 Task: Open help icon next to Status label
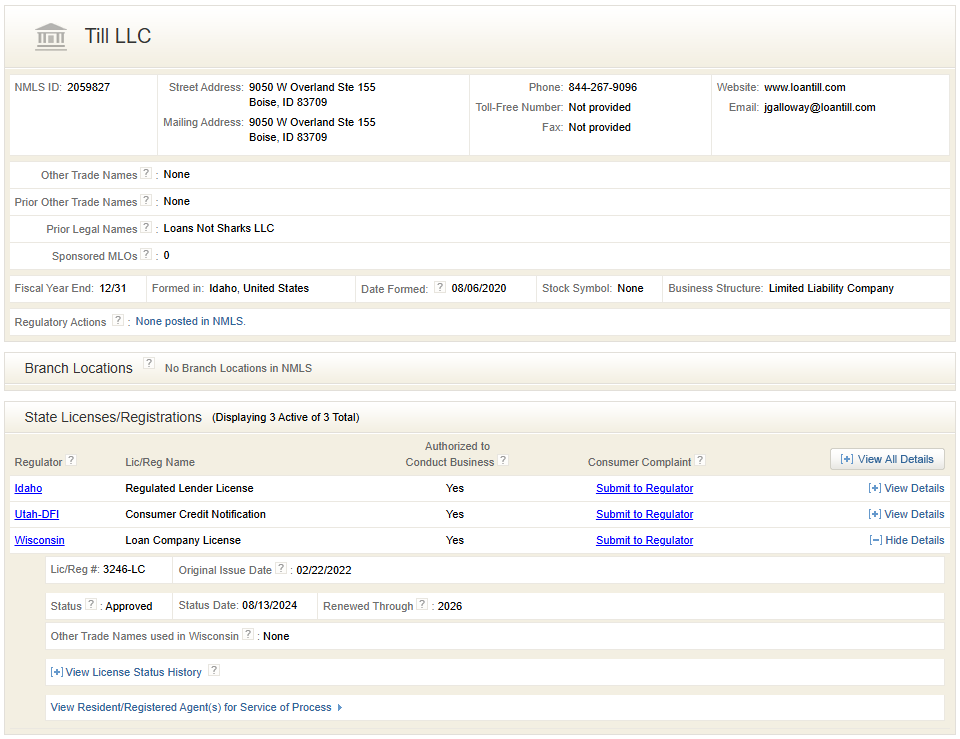coord(91,604)
